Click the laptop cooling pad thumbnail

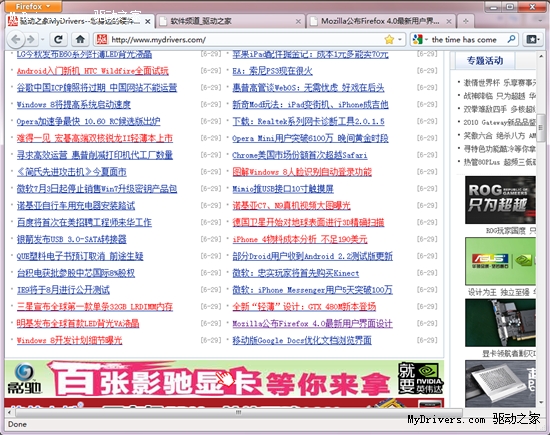[x=500, y=383]
